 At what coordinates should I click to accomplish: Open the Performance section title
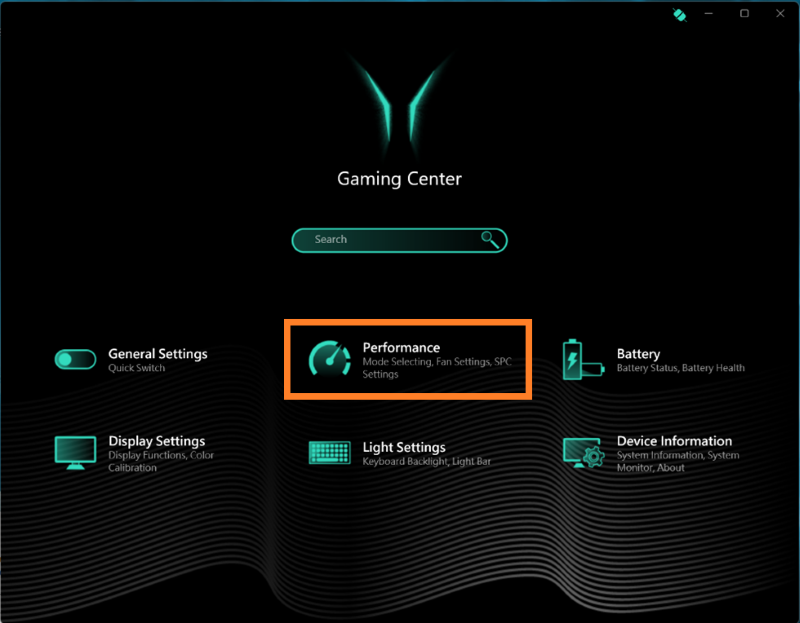click(401, 347)
